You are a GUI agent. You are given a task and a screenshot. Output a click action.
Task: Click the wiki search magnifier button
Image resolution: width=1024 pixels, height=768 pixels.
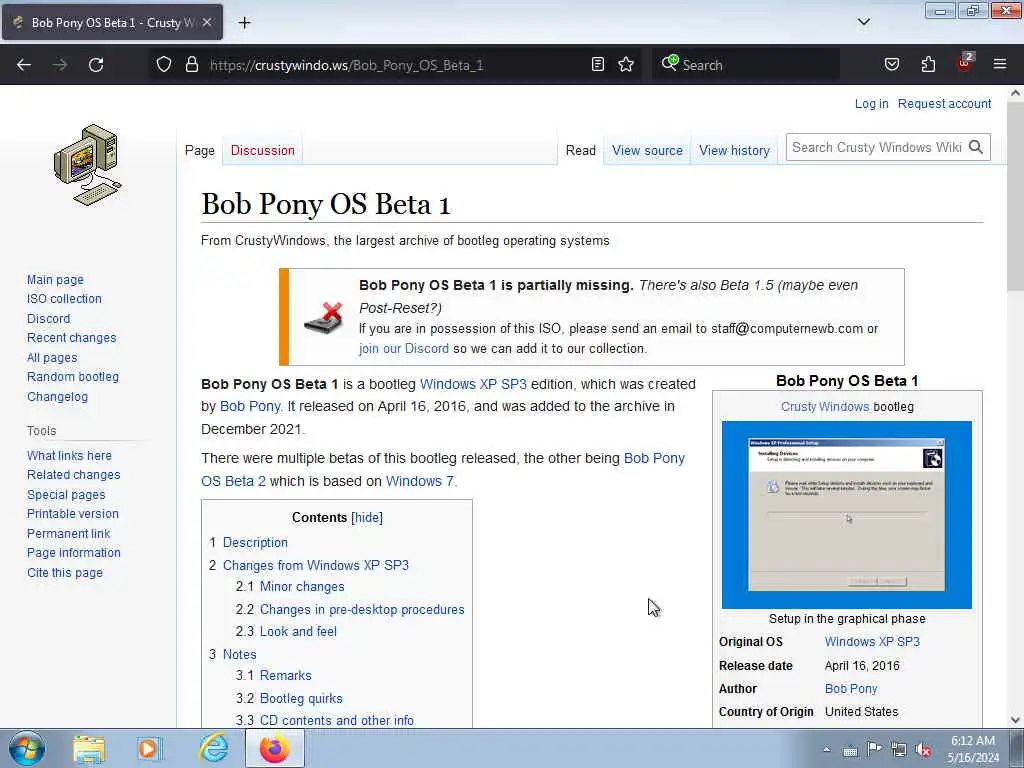(x=976, y=147)
